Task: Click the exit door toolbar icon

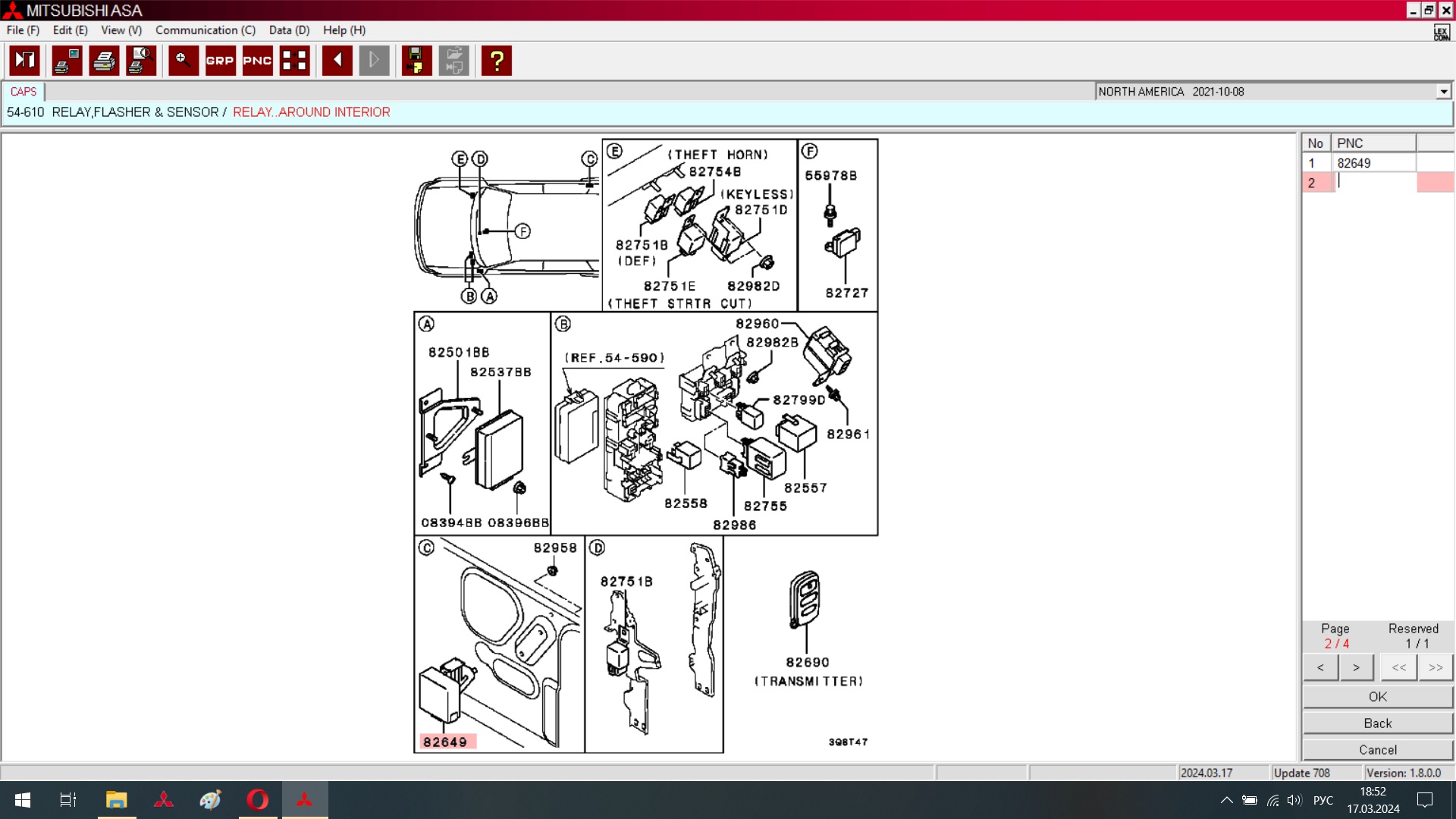Action: coord(25,61)
